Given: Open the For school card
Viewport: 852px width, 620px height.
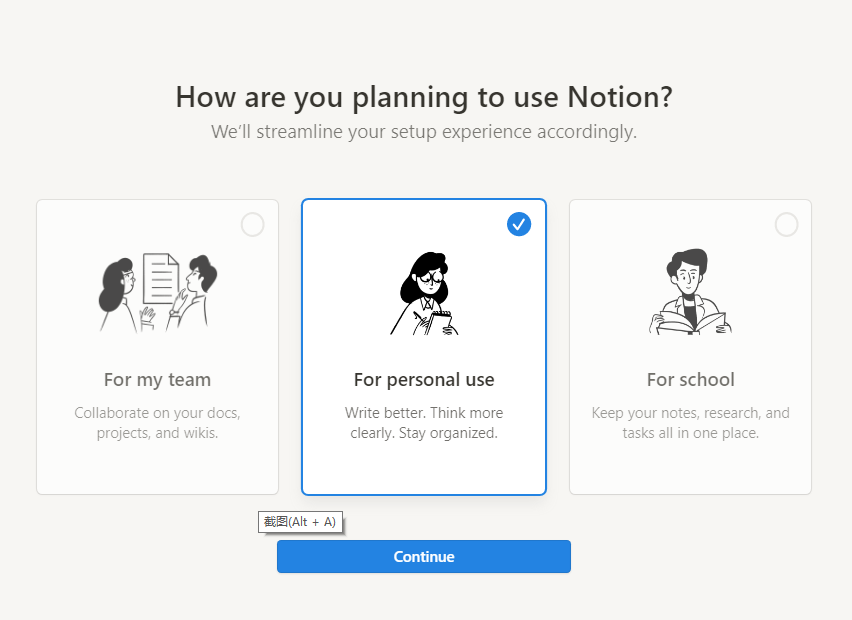Looking at the screenshot, I should (x=690, y=345).
